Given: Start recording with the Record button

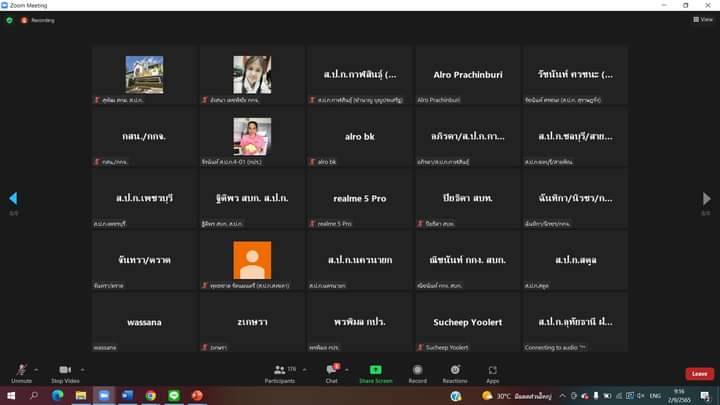Looking at the screenshot, I should (417, 372).
